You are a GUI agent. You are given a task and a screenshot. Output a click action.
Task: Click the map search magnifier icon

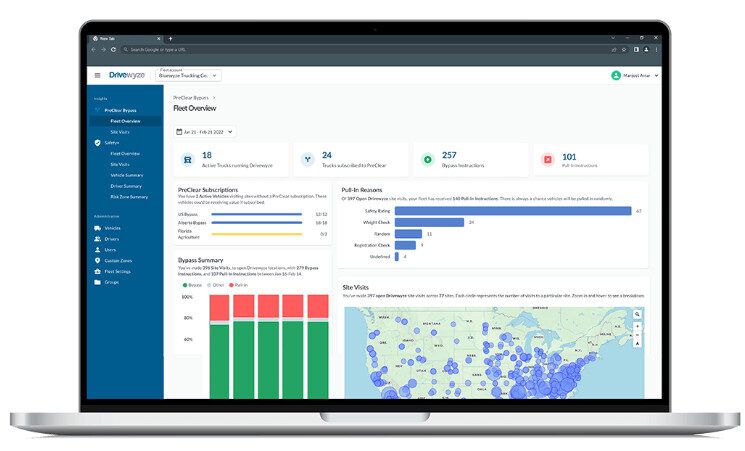click(637, 314)
